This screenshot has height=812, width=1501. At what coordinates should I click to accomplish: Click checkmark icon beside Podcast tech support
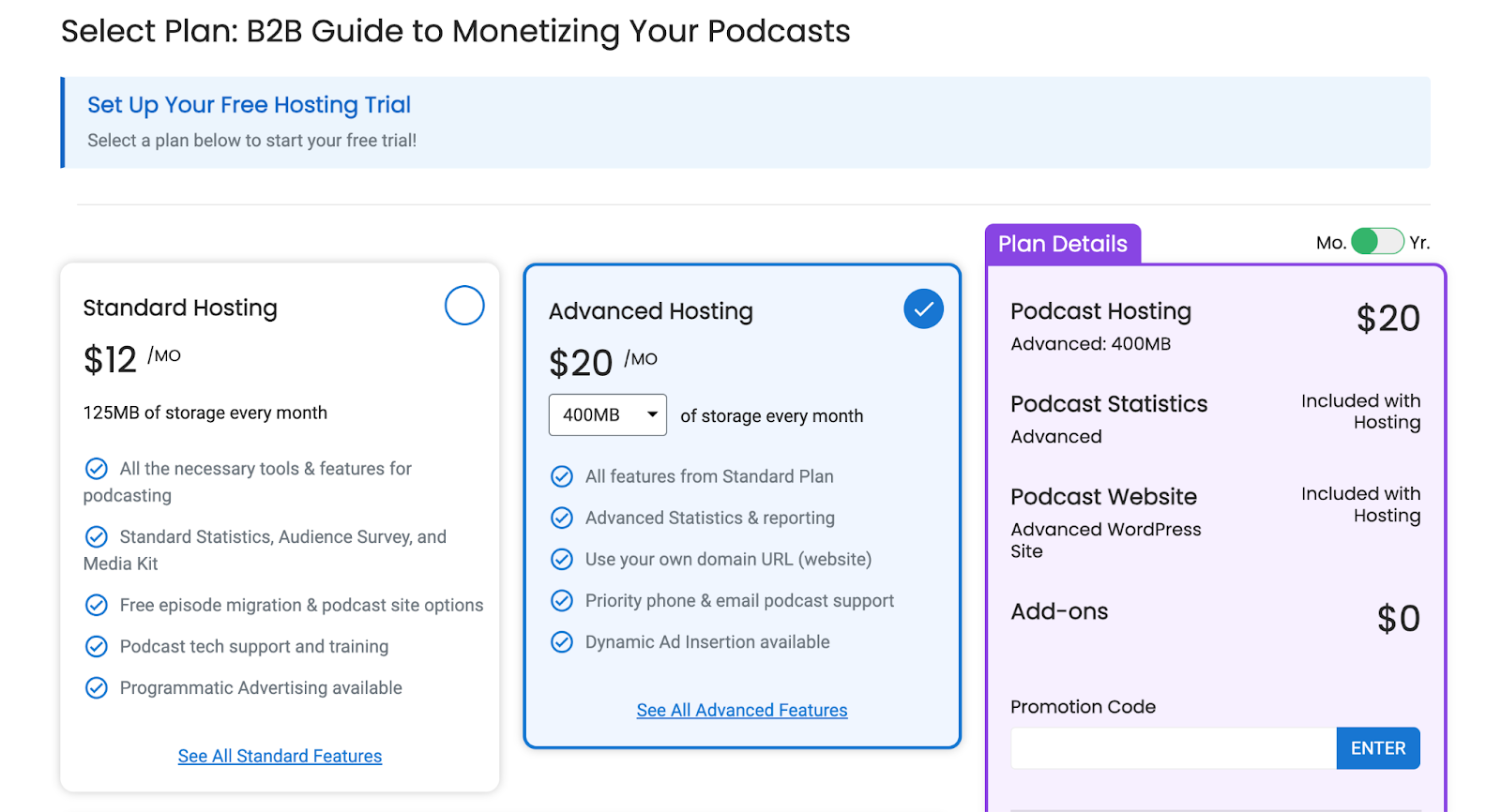click(97, 647)
